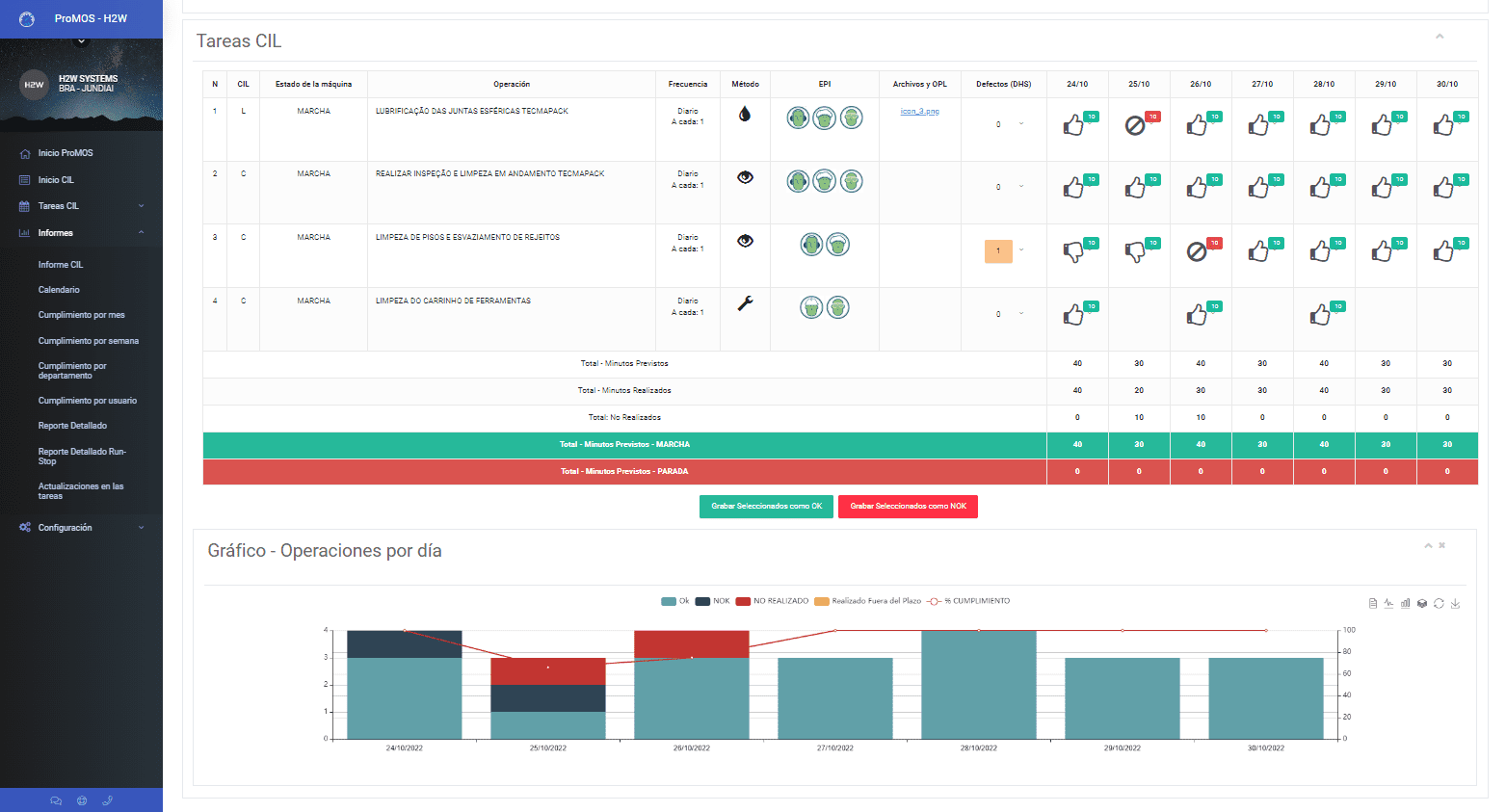
Task: Toggle NO REALIZADO series in chart legend
Action: [x=772, y=601]
